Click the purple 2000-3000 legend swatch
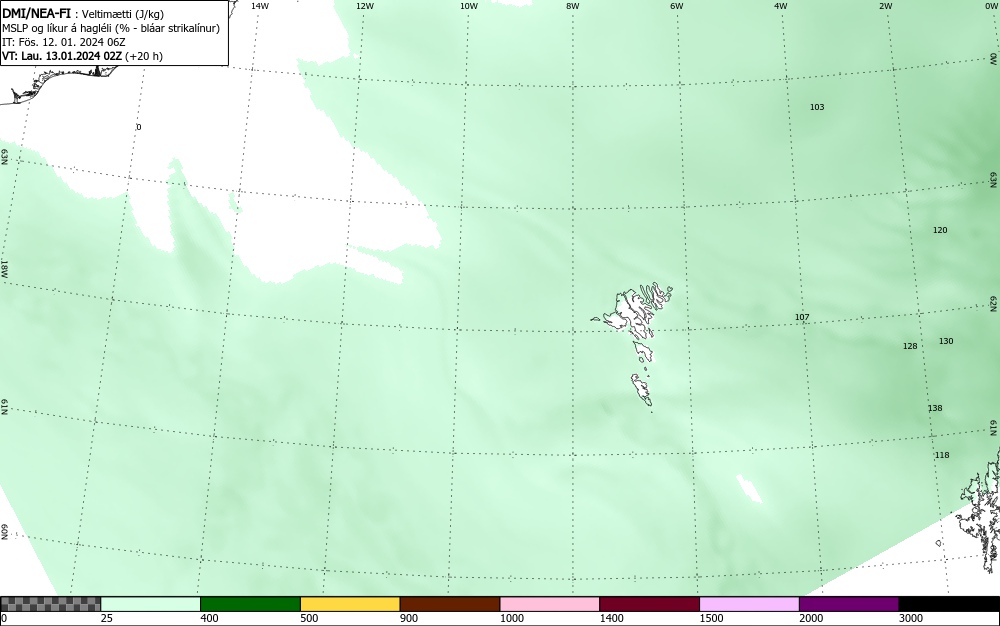 point(849,604)
